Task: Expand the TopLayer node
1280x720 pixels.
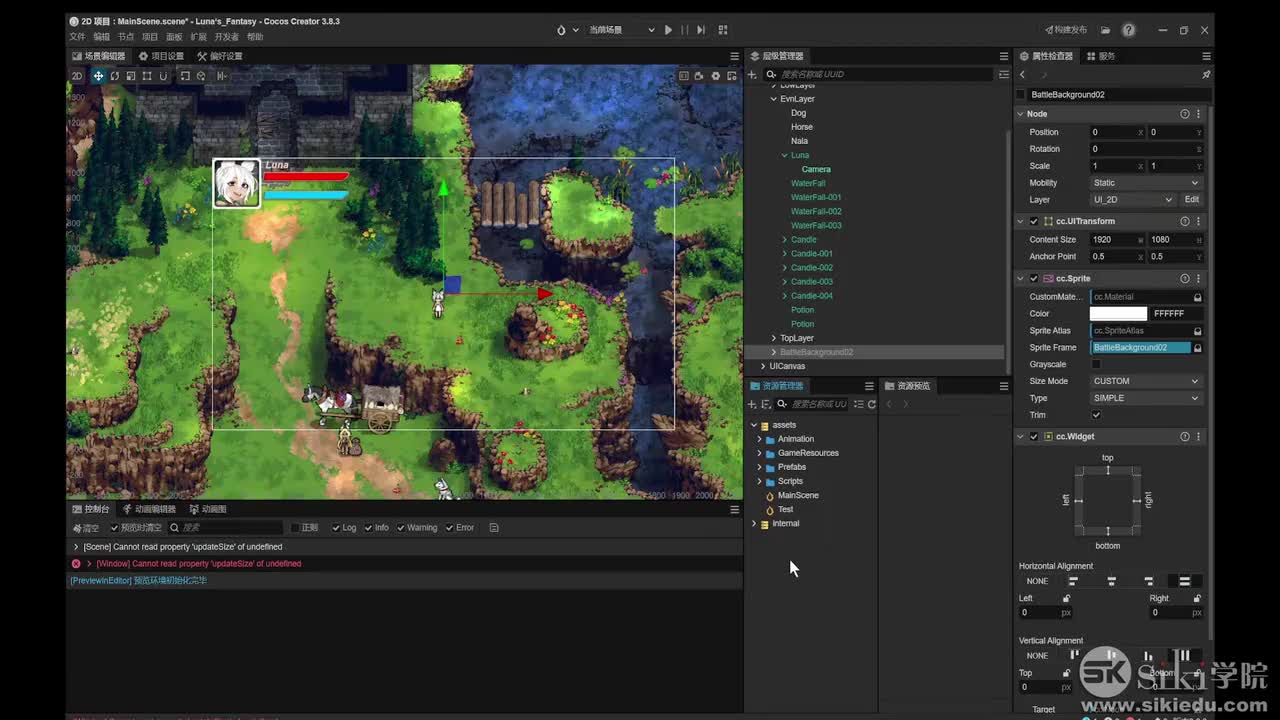Action: [774, 338]
